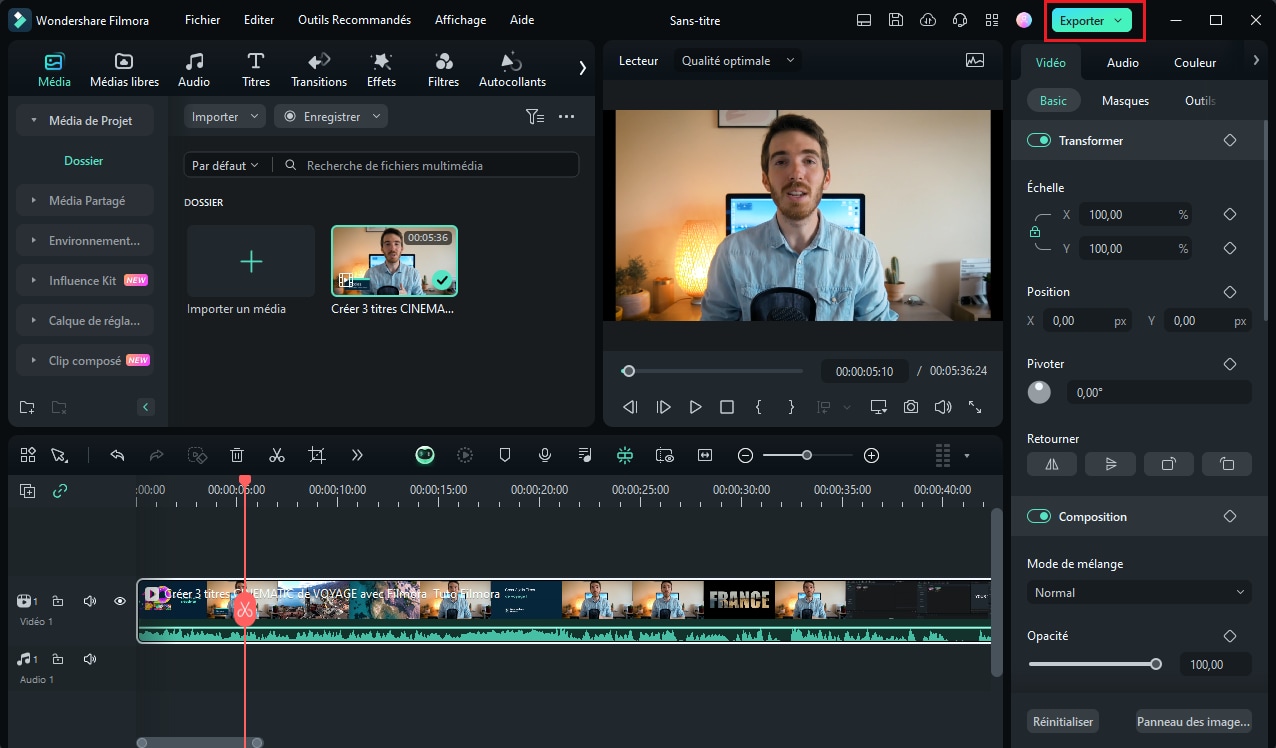Expand the Clip composé section

point(85,361)
